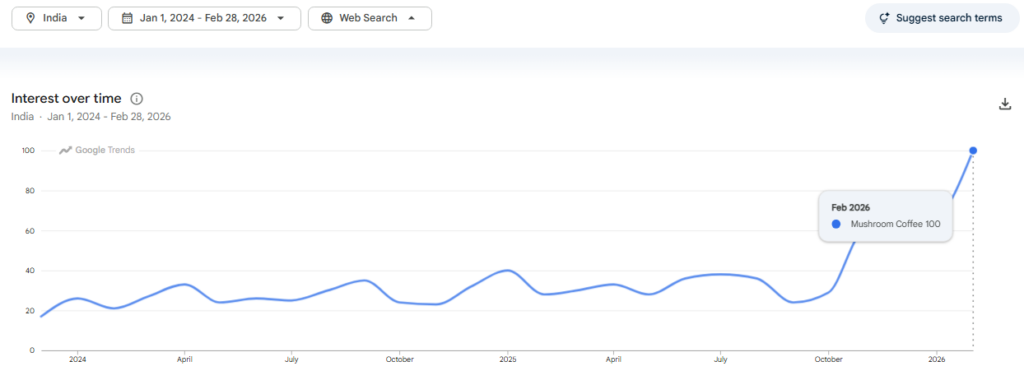
Task: Click the Feb 2026 data point at 100
Action: tap(973, 151)
